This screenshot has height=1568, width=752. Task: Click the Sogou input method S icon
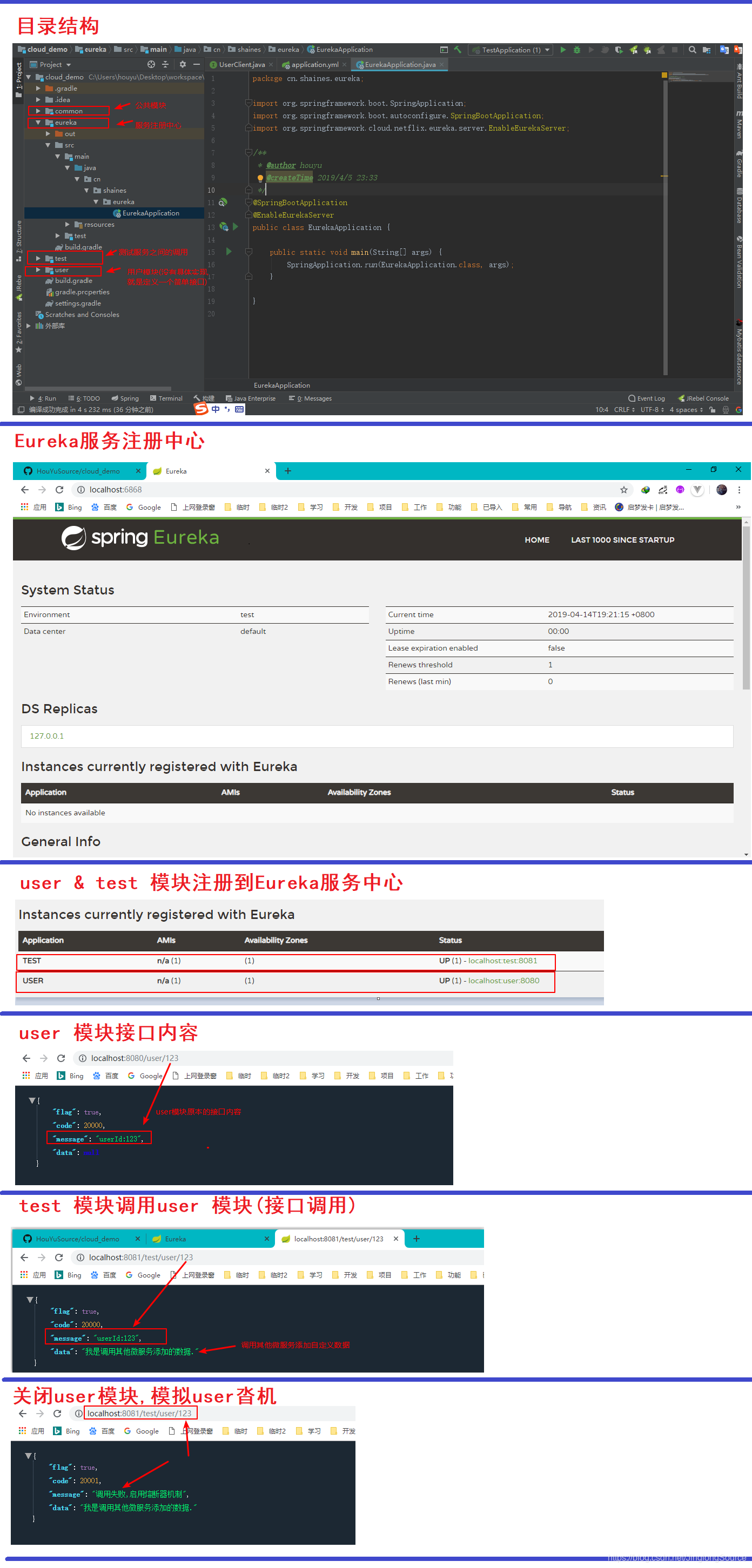201,409
